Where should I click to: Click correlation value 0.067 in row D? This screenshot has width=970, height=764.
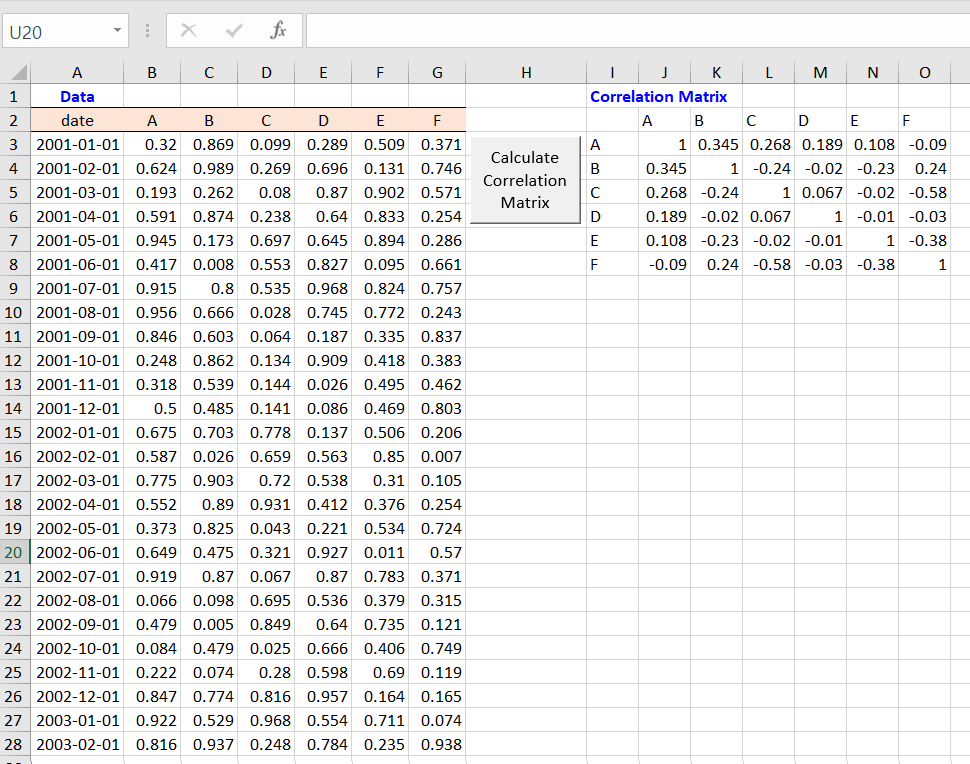pos(768,217)
